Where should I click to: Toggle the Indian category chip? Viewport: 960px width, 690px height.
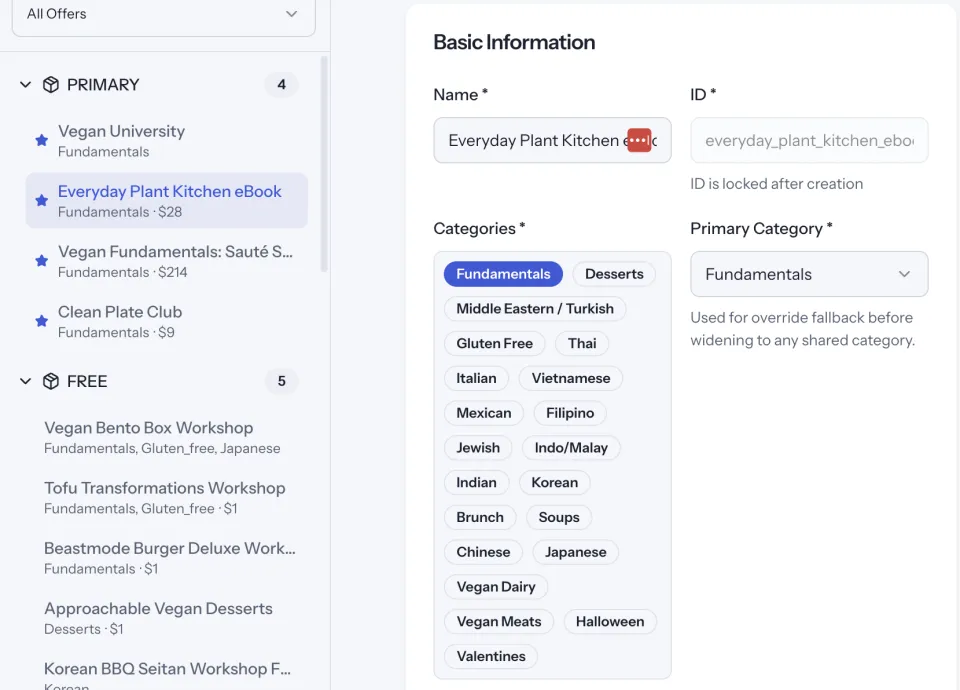click(x=476, y=482)
